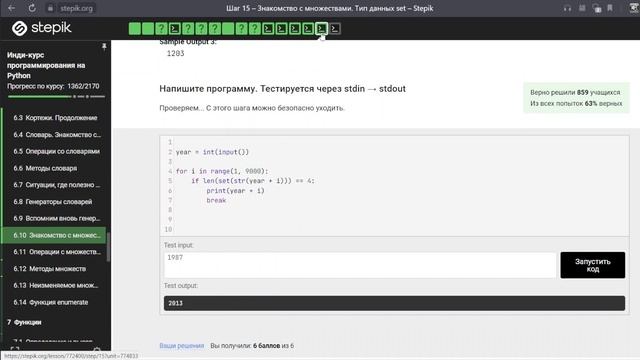Click inside the code editor
The image size is (640, 360).
394,186
